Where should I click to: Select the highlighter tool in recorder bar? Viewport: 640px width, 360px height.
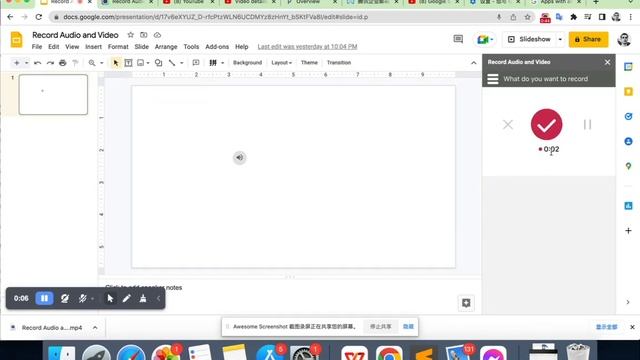coord(143,298)
